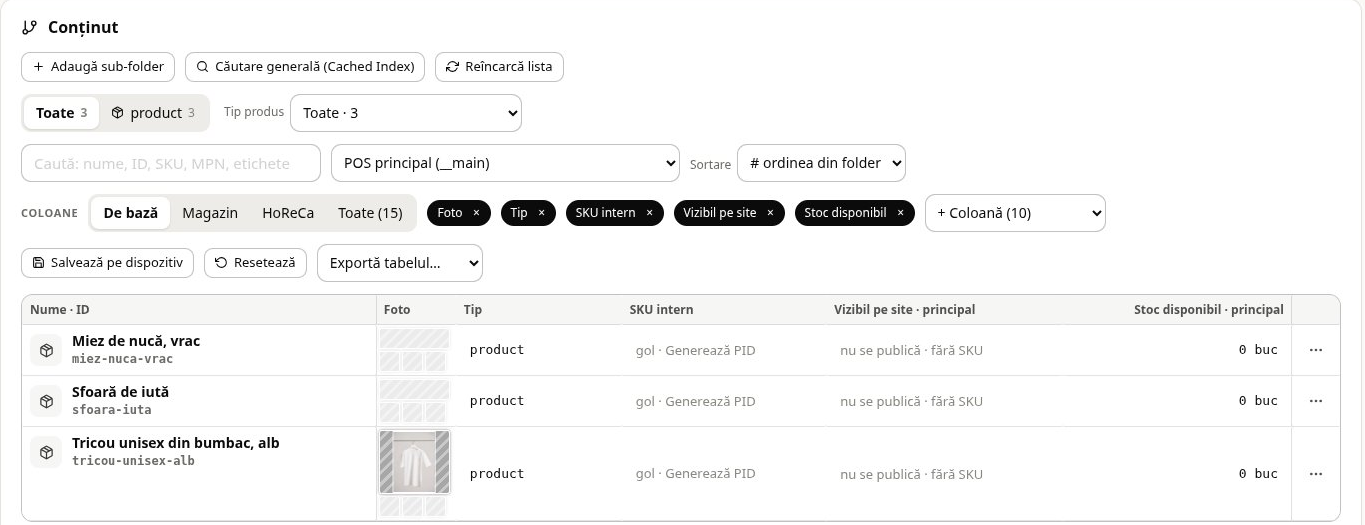Screen dimensions: 1365x525
Task: Click the refresh icon in Reîncarcă lista
Action: [453, 67]
